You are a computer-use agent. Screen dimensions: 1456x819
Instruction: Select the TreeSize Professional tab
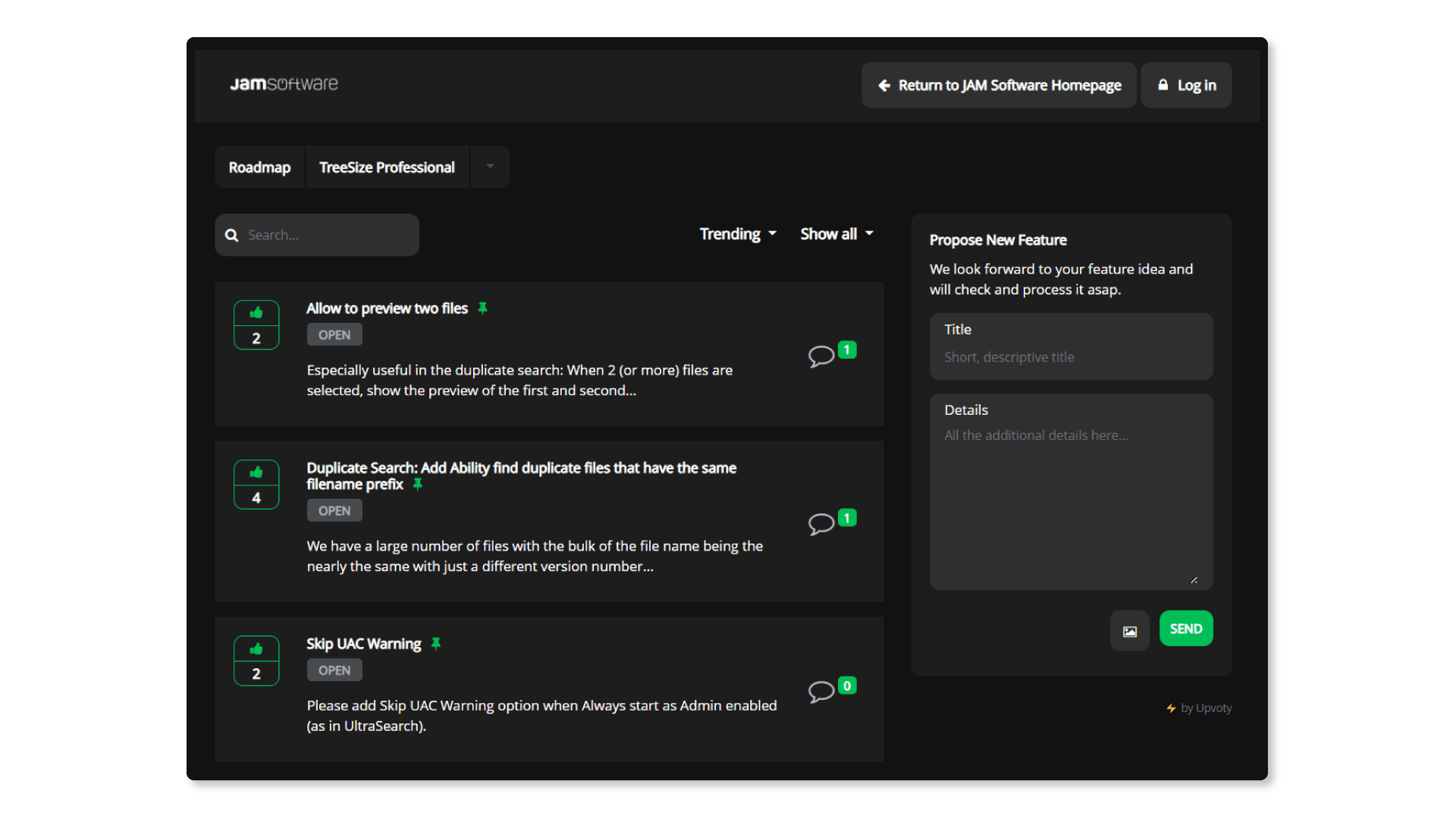[x=387, y=168]
